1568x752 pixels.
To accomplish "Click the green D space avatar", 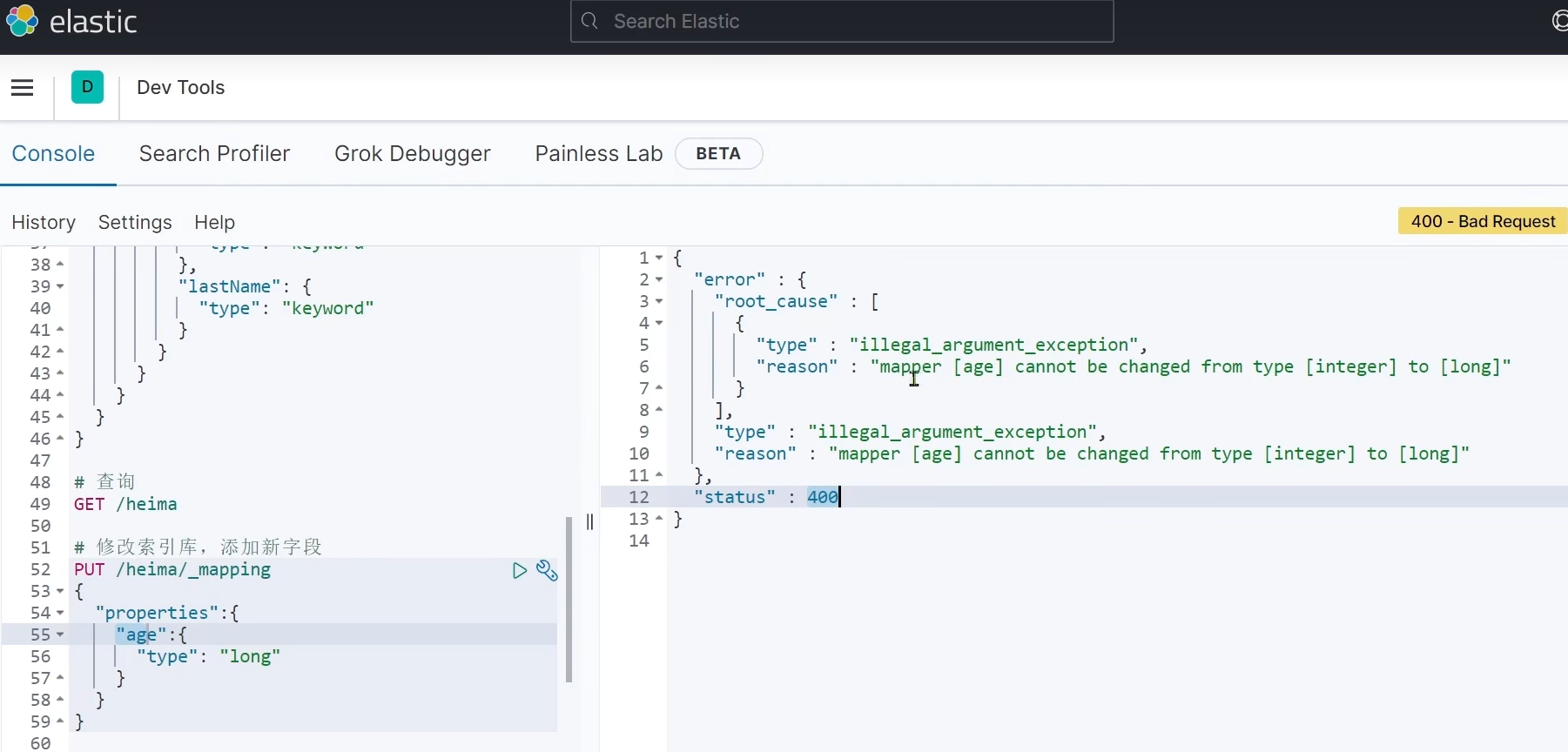I will [x=87, y=87].
